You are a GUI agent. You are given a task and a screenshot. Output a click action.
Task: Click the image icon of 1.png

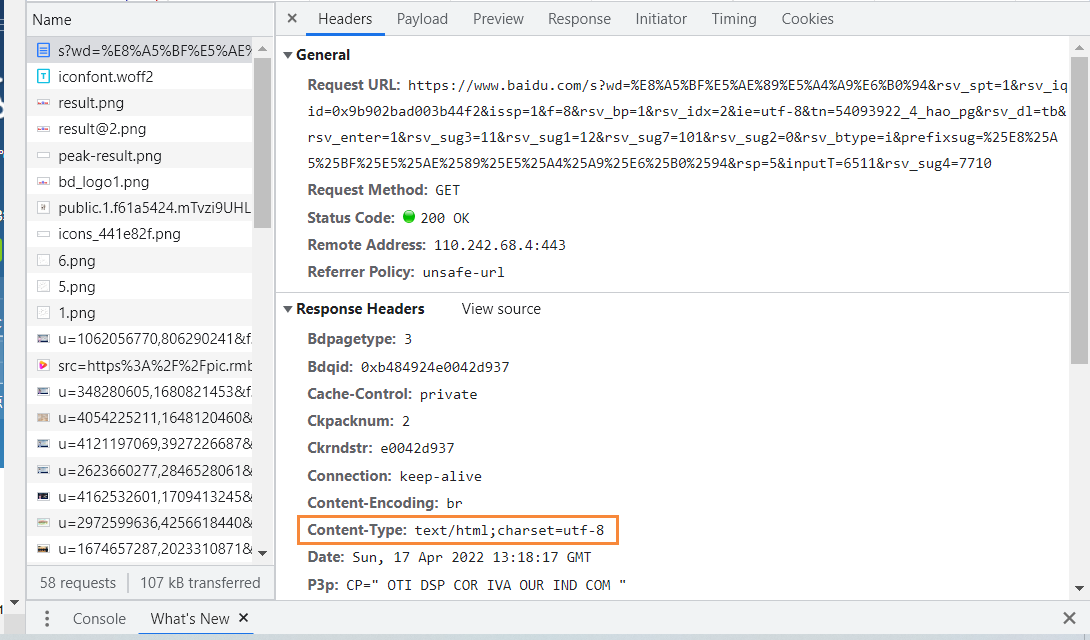click(43, 313)
